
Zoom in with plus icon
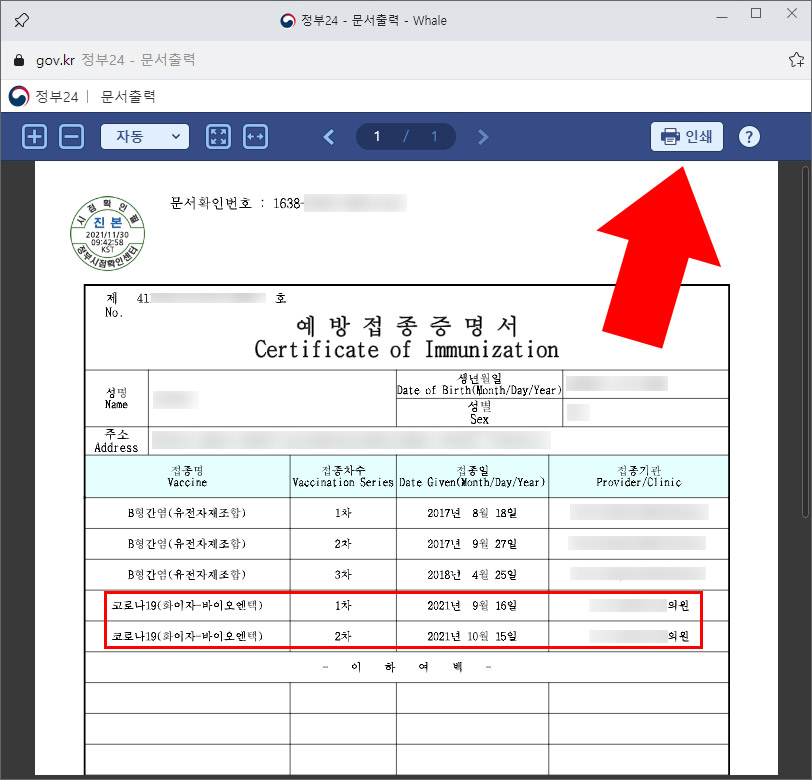[34, 137]
